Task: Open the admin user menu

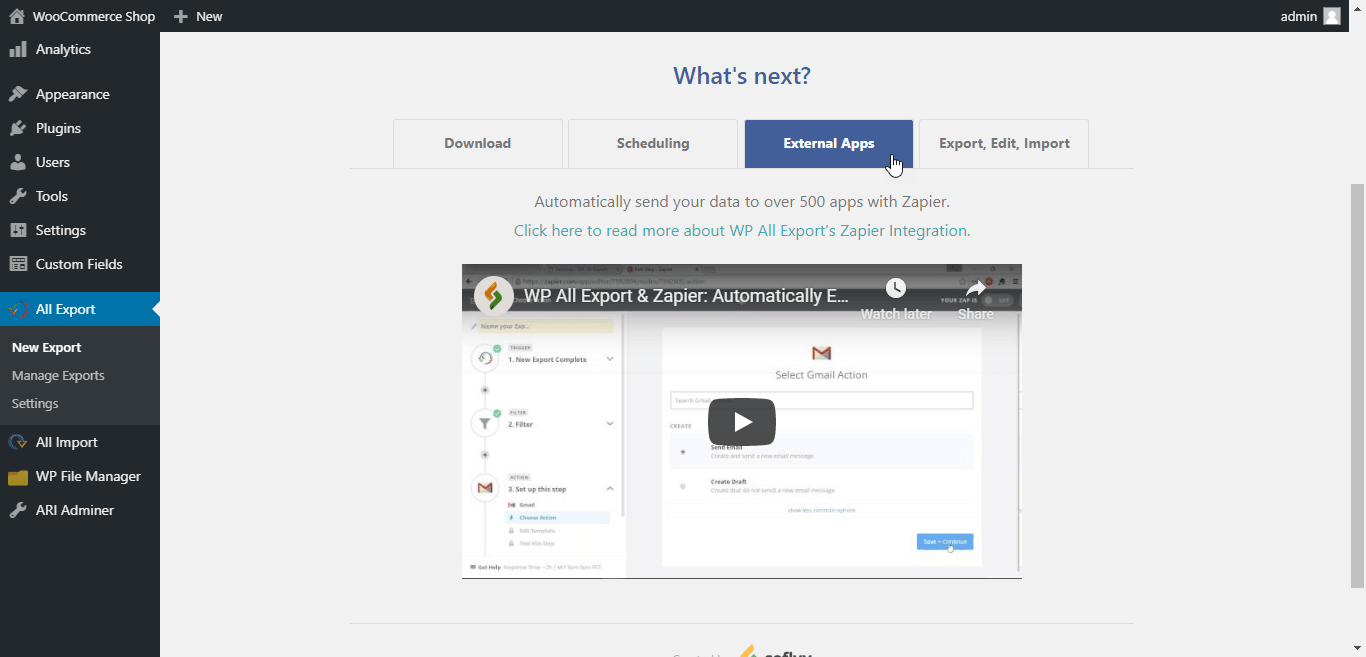Action: (1310, 16)
